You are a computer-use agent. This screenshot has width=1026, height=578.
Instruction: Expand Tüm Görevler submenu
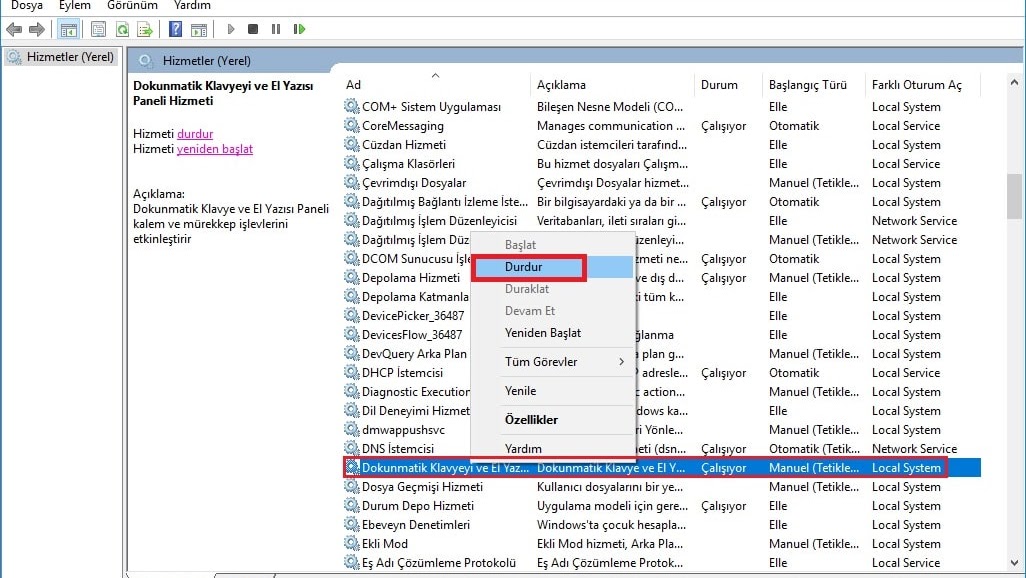click(553, 361)
